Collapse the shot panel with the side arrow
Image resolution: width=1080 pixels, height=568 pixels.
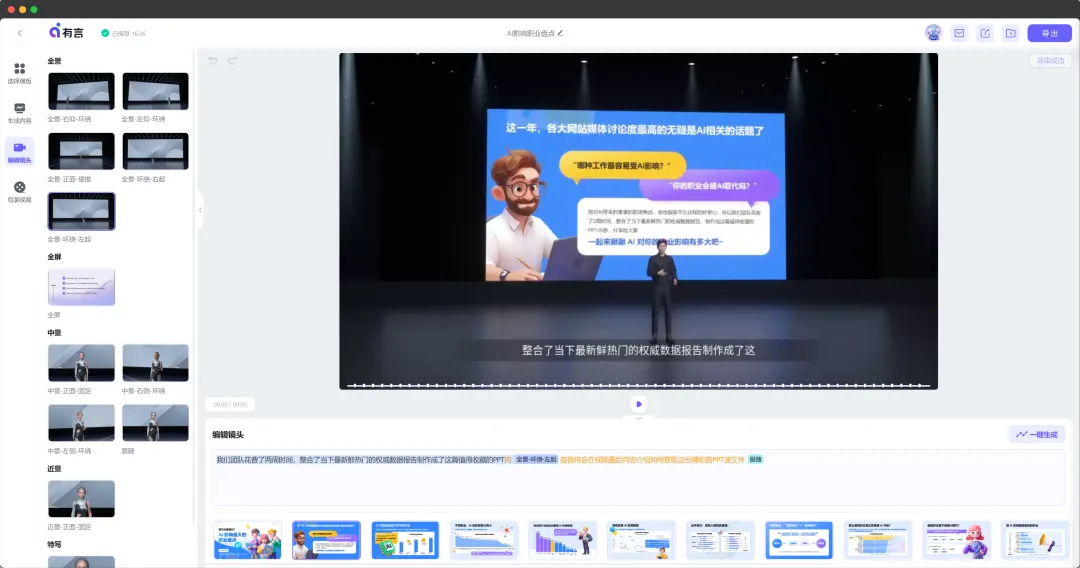200,210
